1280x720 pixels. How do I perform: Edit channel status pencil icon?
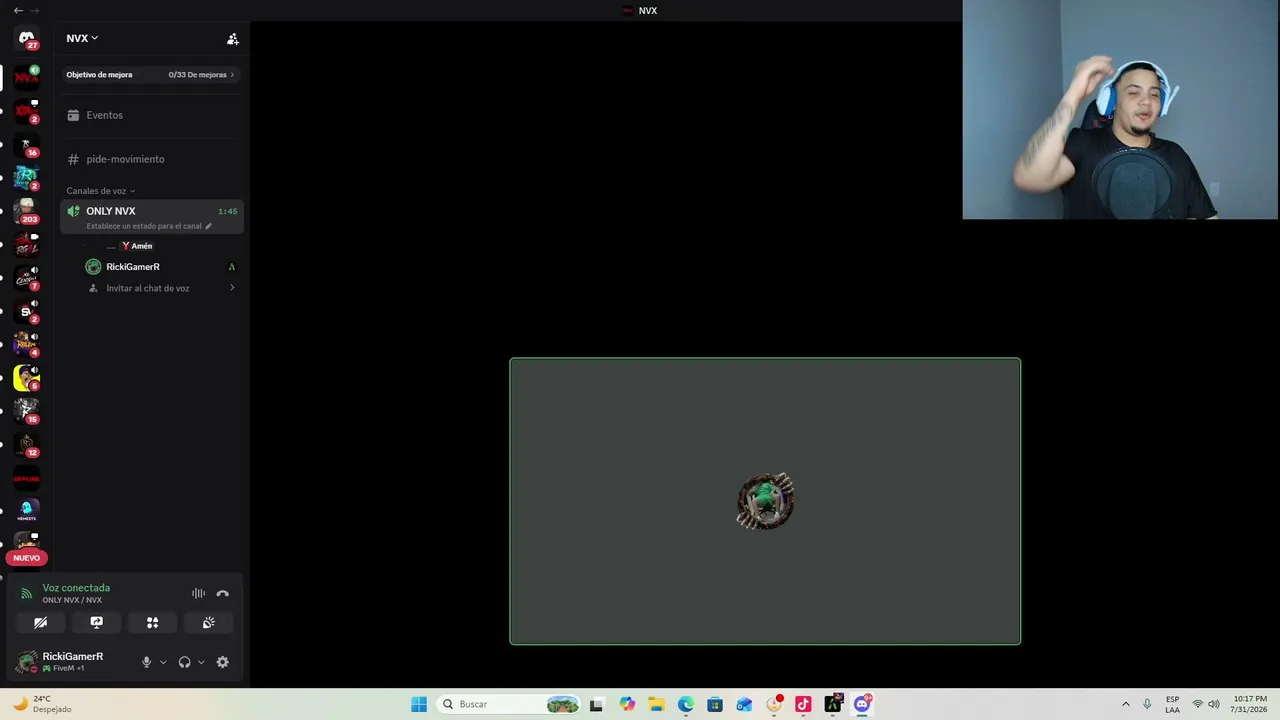tap(208, 226)
